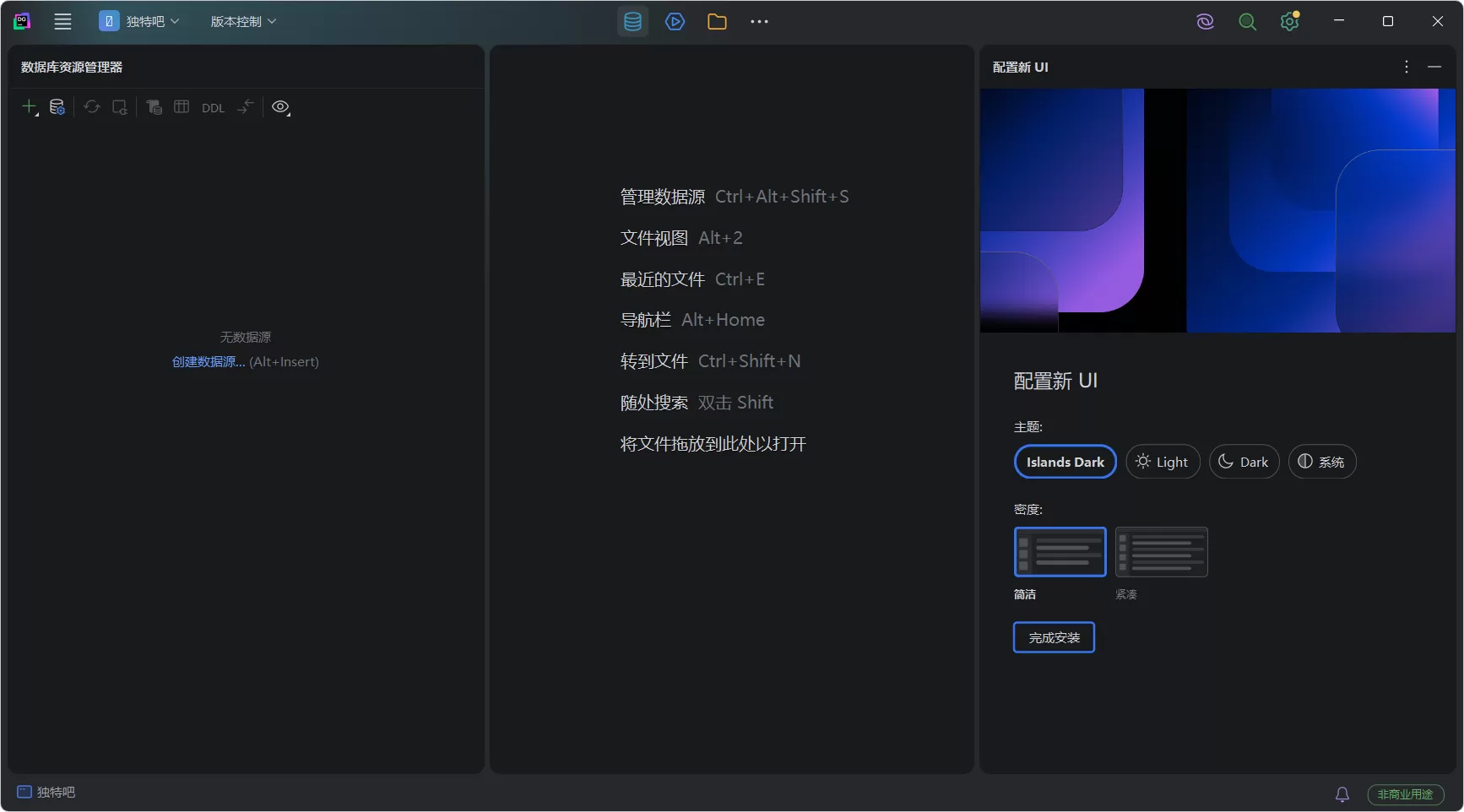Open the hamburger main menu
1464x812 pixels.
point(62,21)
